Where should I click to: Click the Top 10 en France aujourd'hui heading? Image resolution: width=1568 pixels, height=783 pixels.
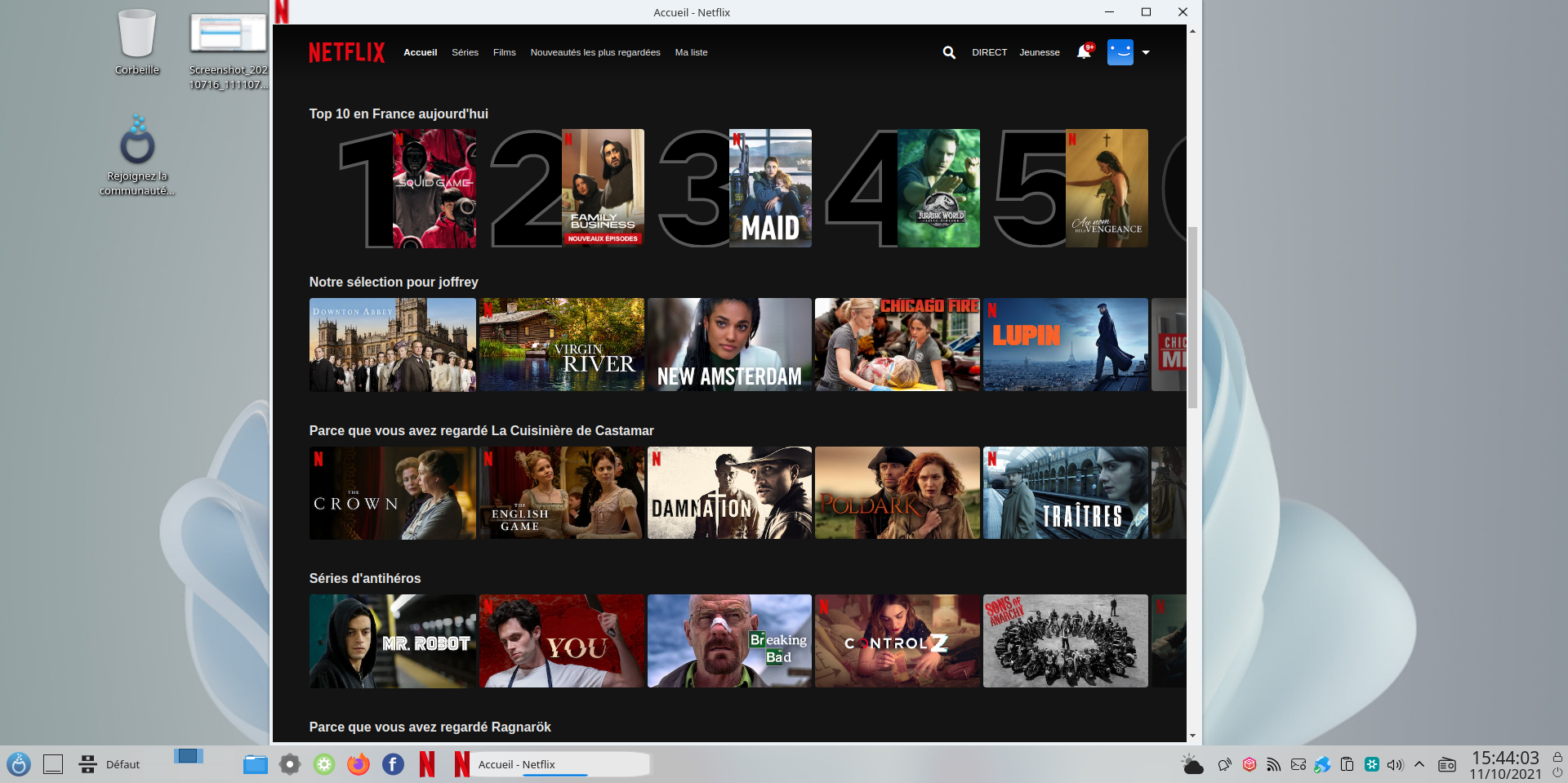399,114
